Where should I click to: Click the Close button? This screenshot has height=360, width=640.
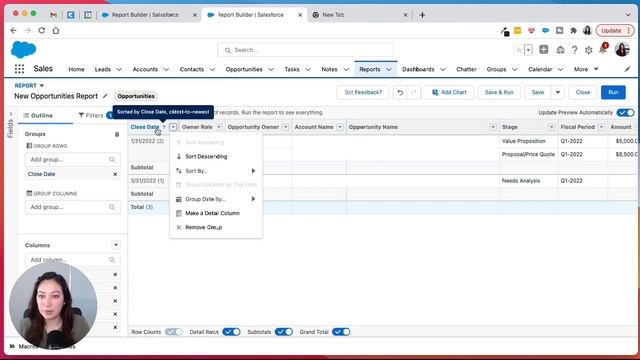(x=582, y=92)
